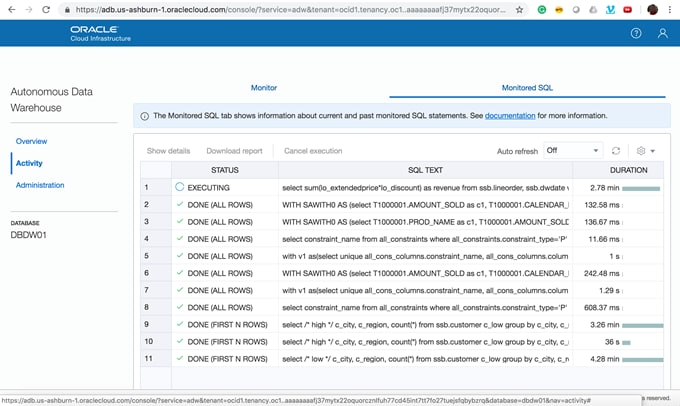Click the manual refresh icon beside Auto refresh
The image size is (680, 406).
[616, 151]
